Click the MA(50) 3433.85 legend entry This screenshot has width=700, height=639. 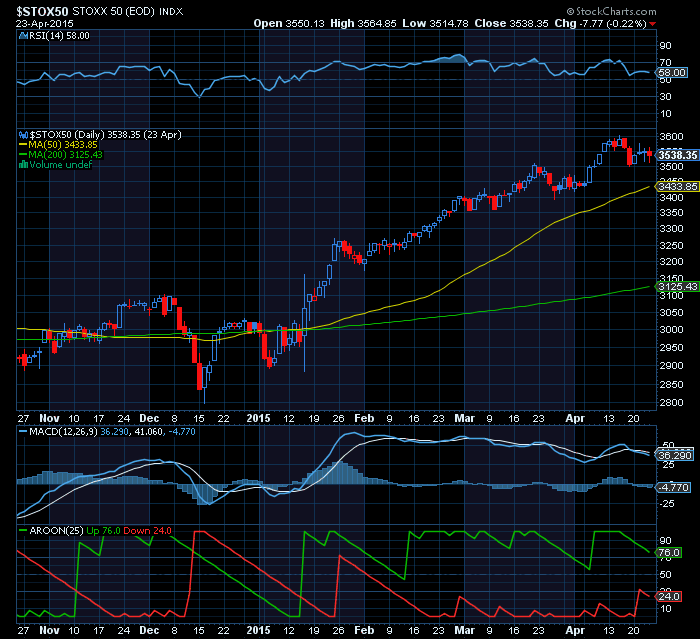pyautogui.click(x=58, y=145)
